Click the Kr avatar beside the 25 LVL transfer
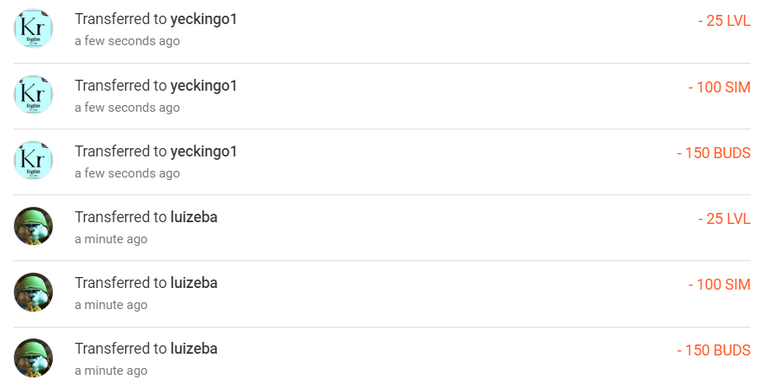This screenshot has height=388, width=768. tap(33, 28)
